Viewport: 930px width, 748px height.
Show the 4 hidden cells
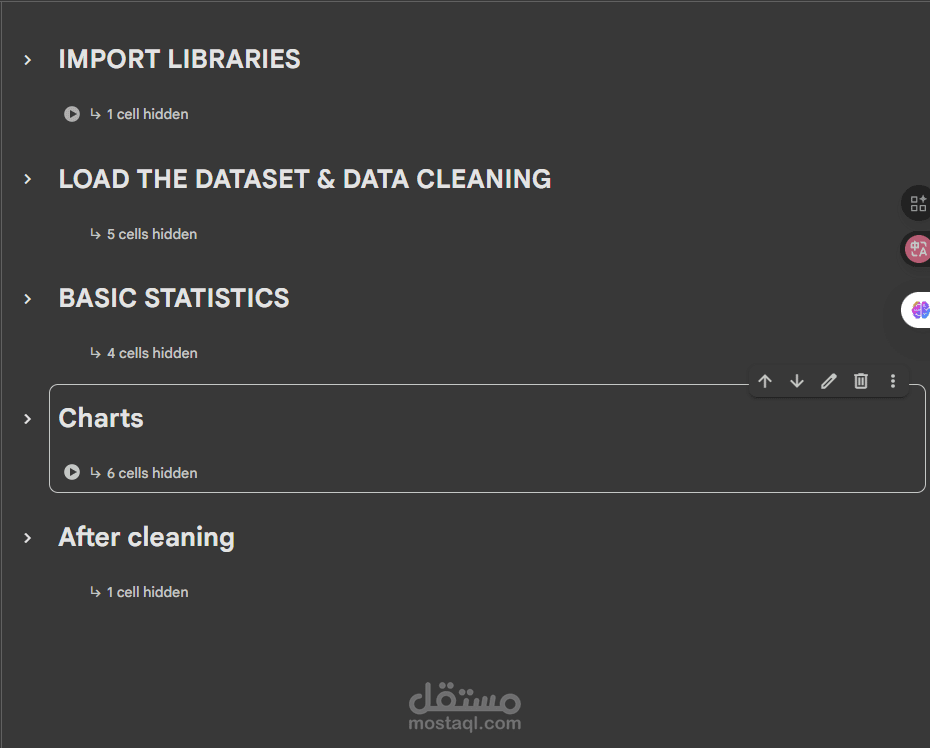(151, 353)
